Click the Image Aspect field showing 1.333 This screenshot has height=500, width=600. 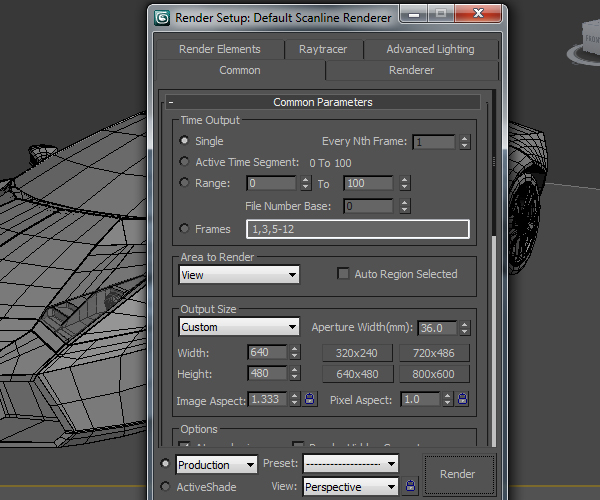[x=267, y=399]
